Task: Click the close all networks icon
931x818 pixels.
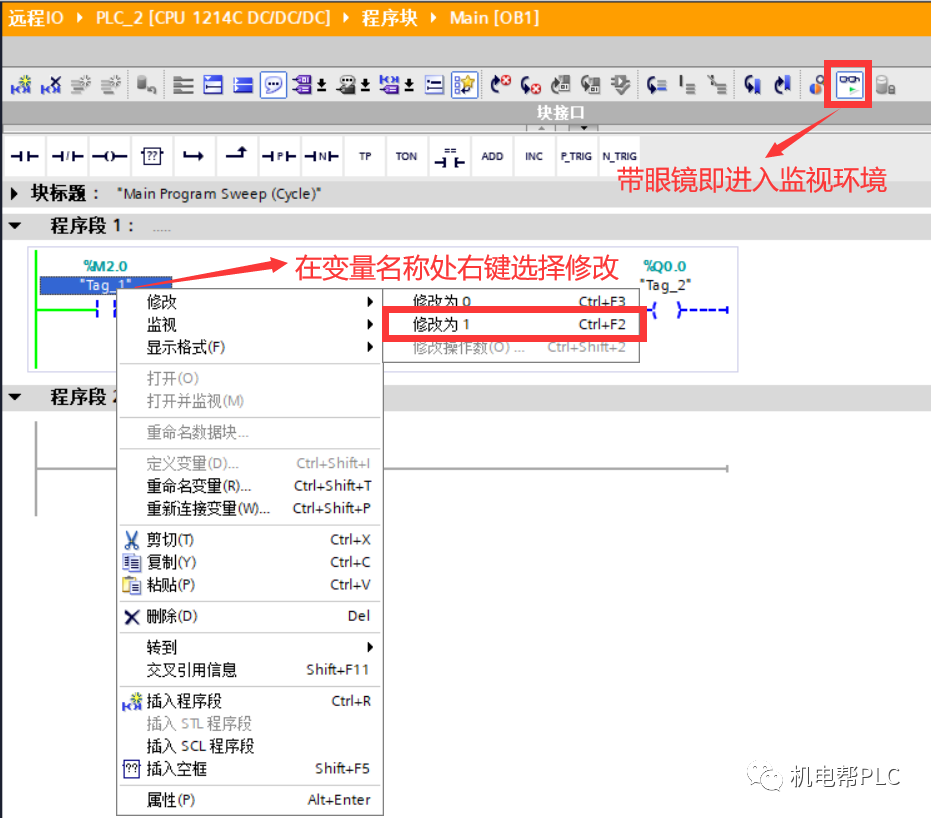Action: (243, 85)
